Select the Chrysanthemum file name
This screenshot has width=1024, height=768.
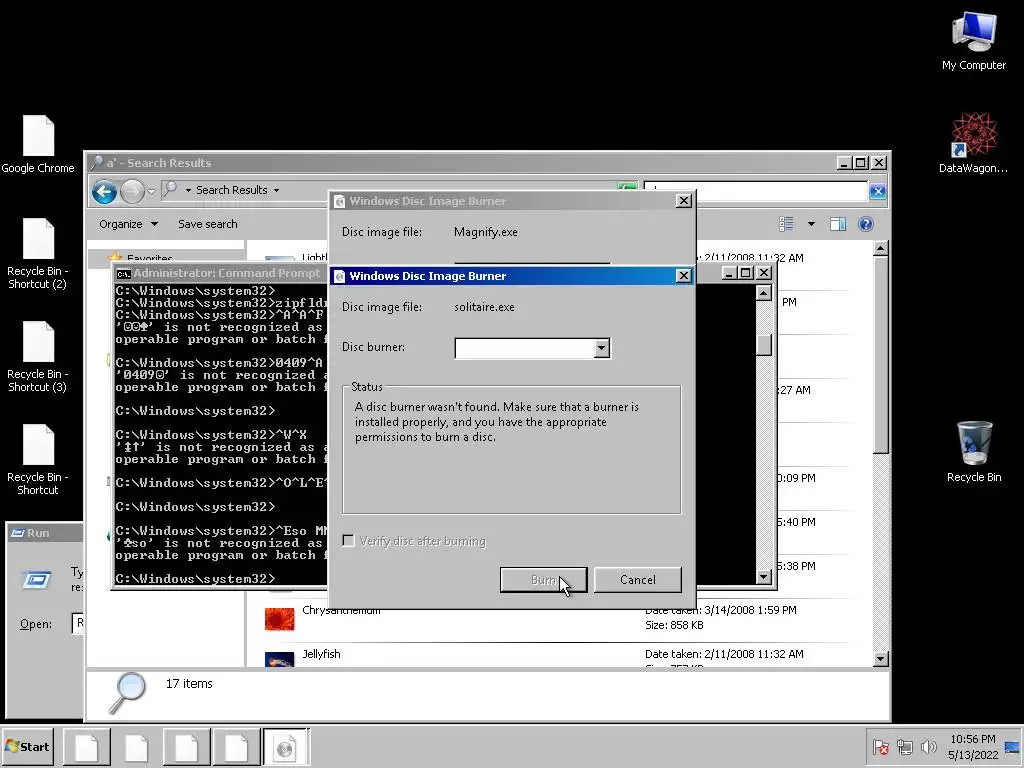click(x=341, y=611)
